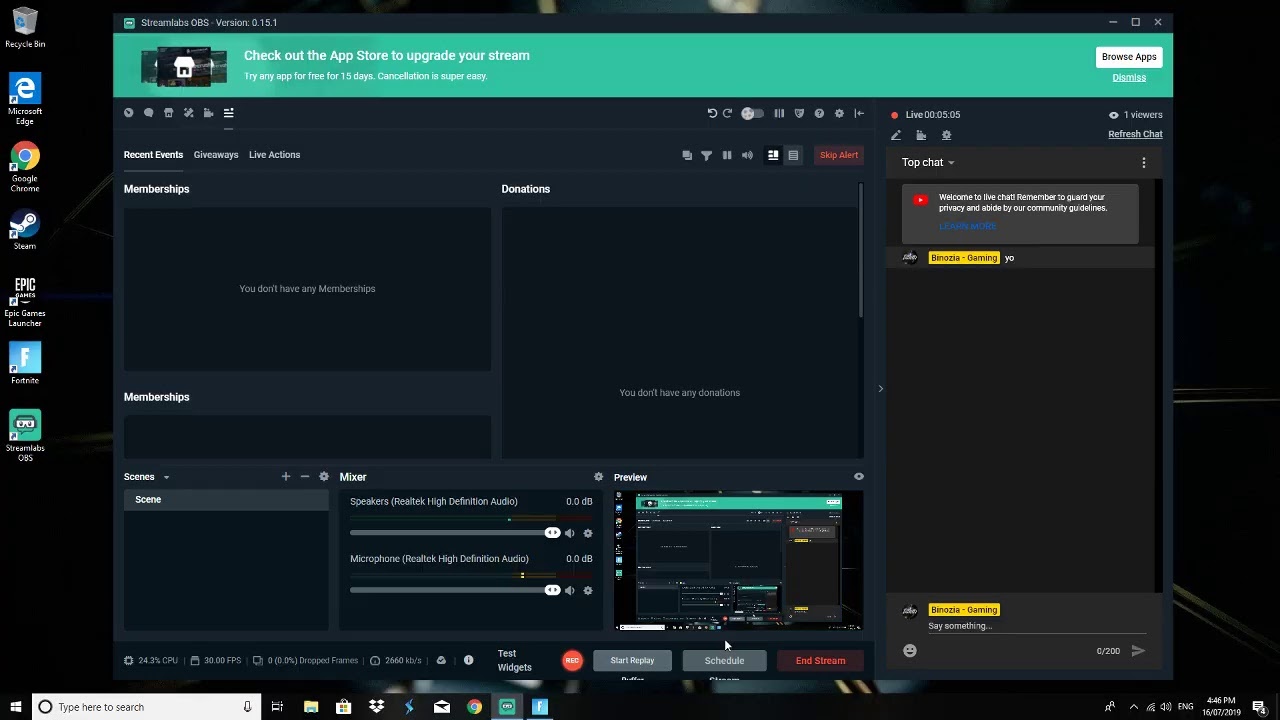Image resolution: width=1280 pixels, height=720 pixels.
Task: Click the shield badge icon in toolbar
Action: tap(799, 113)
